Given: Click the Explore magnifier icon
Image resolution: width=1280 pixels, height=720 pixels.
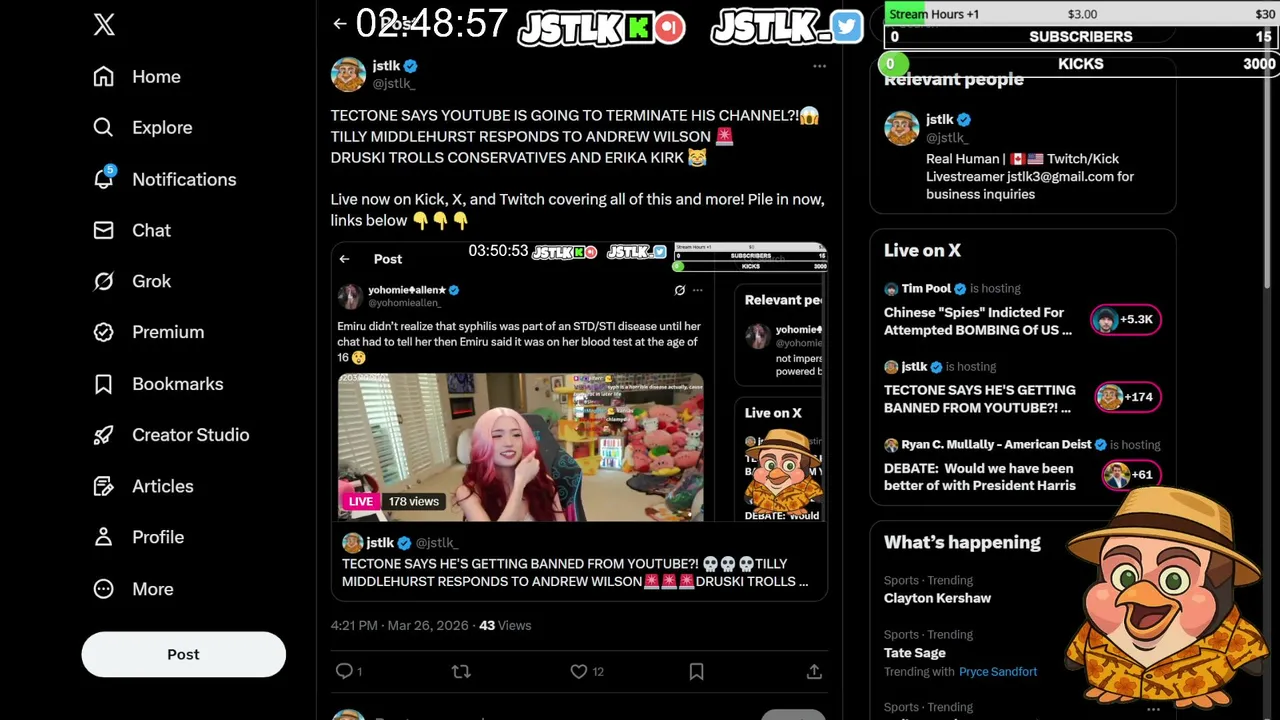Looking at the screenshot, I should [104, 128].
